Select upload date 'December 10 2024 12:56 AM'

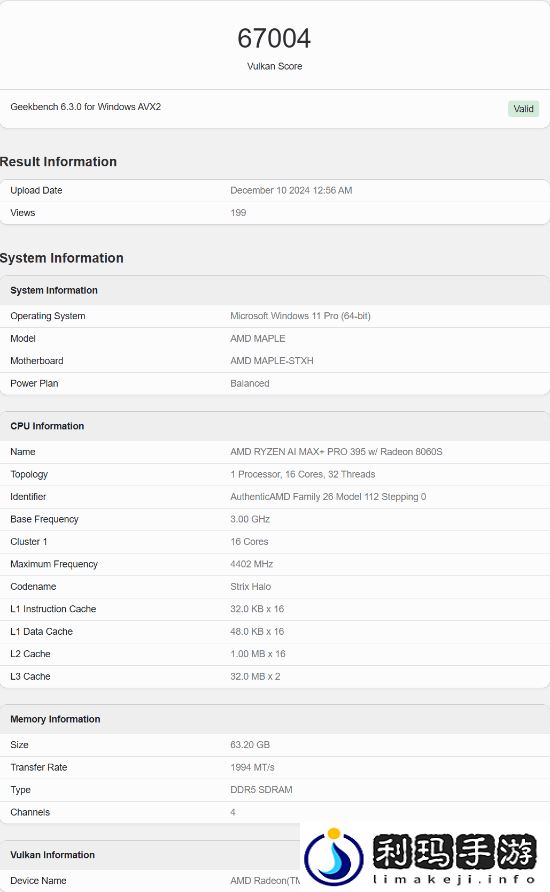click(x=291, y=190)
